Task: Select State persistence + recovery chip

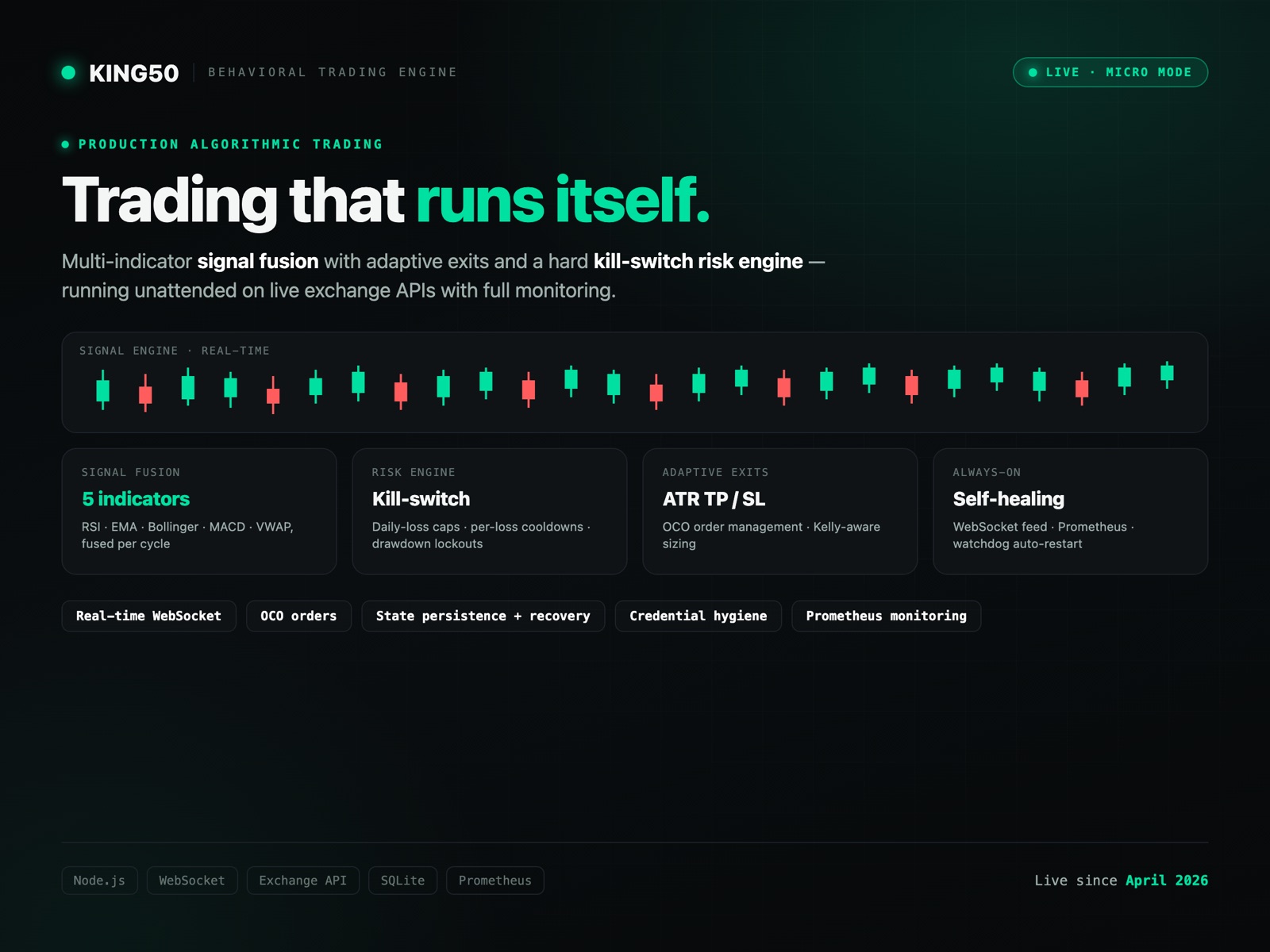Action: point(483,616)
